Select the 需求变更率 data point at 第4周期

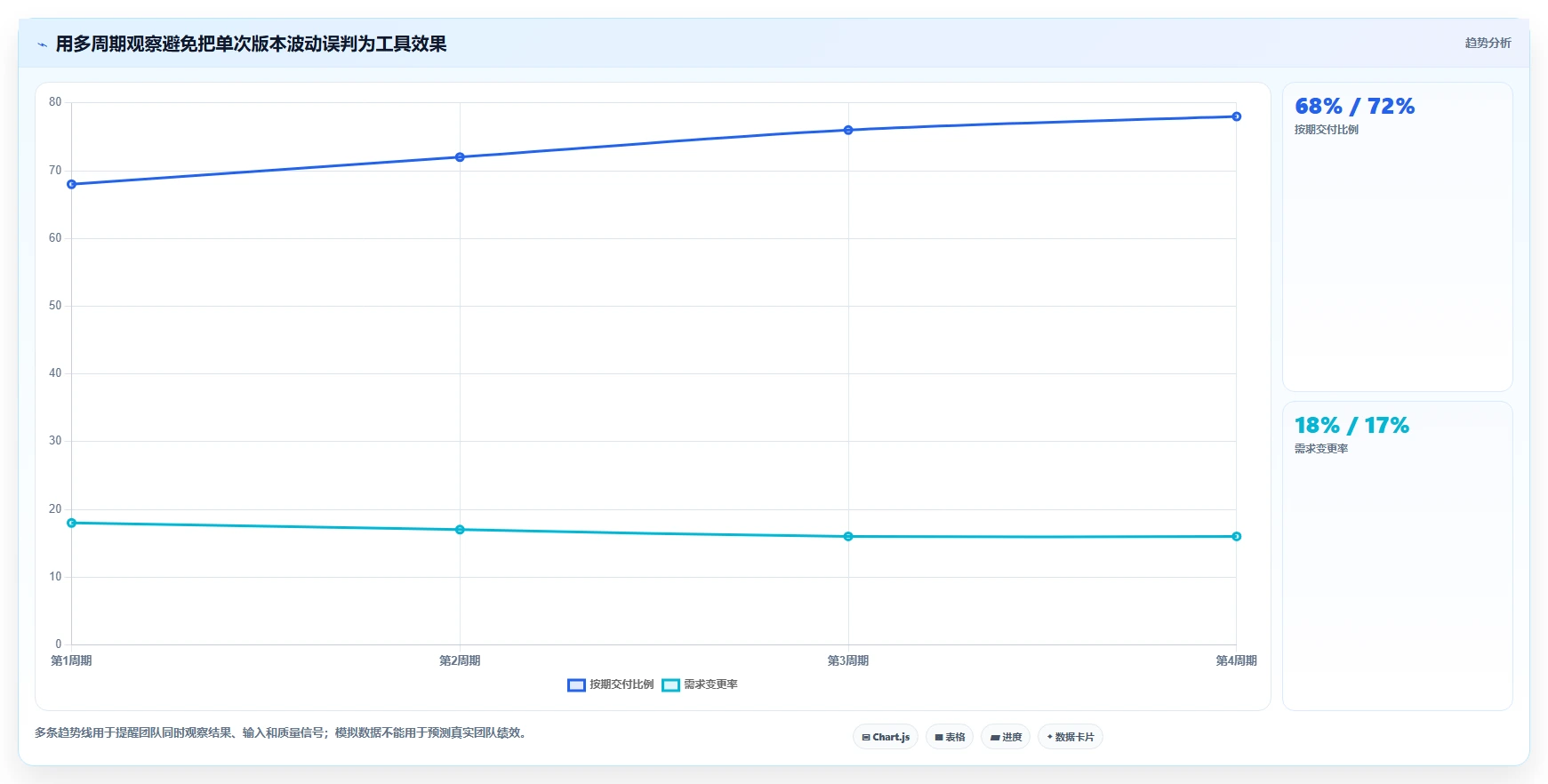(x=1236, y=537)
